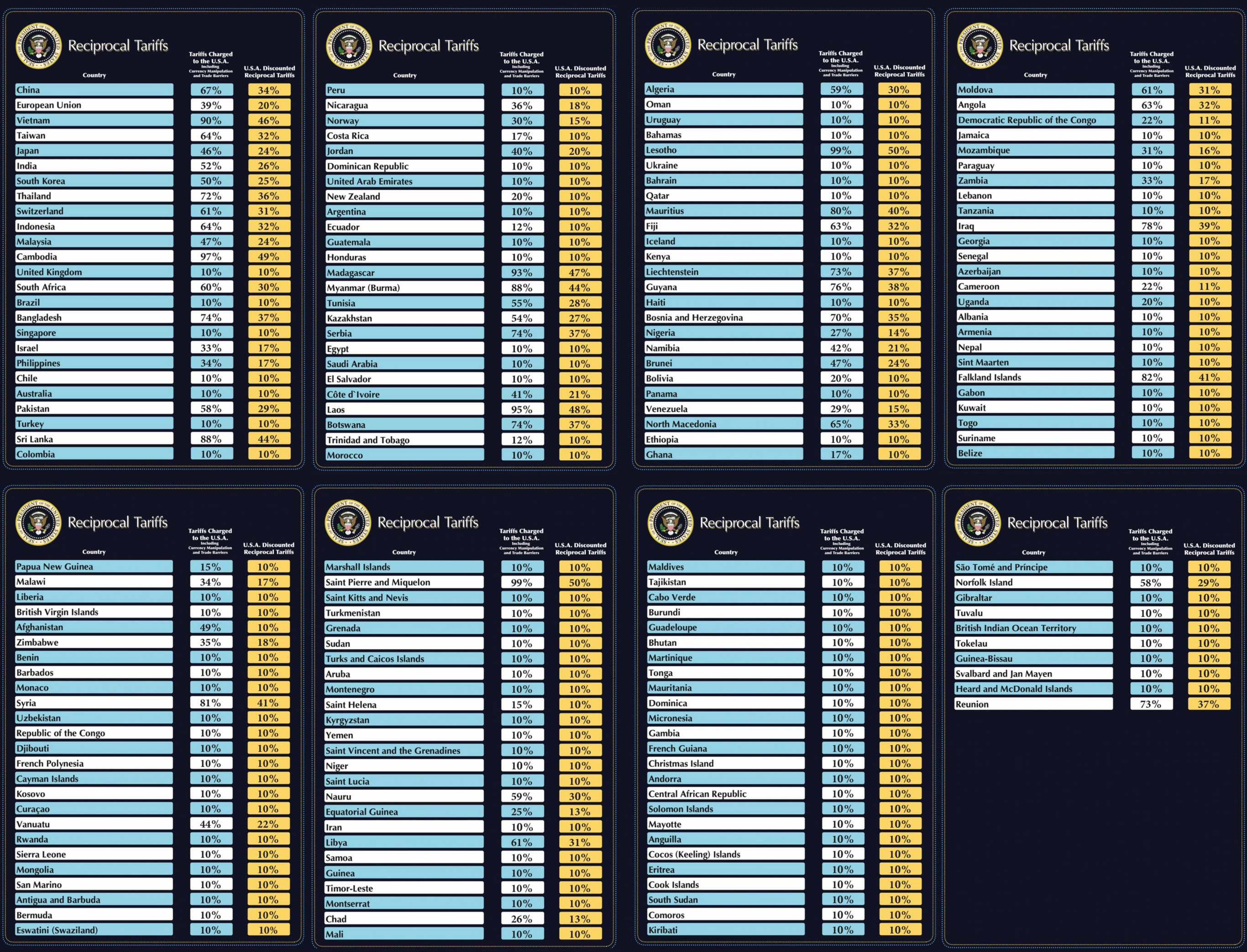The height and width of the screenshot is (952, 1247).
Task: Click Norfolk Island's 58% tariffs charged value
Action: (x=1151, y=582)
